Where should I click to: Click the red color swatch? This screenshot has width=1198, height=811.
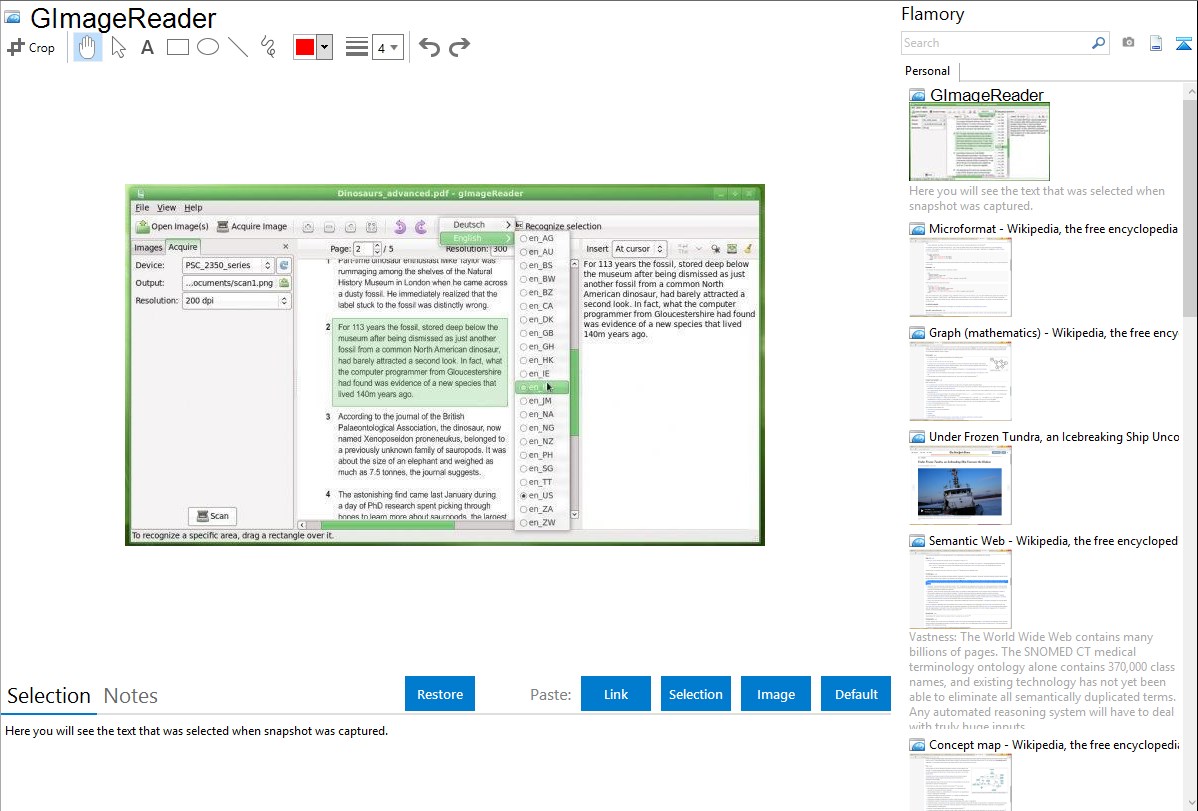(305, 47)
